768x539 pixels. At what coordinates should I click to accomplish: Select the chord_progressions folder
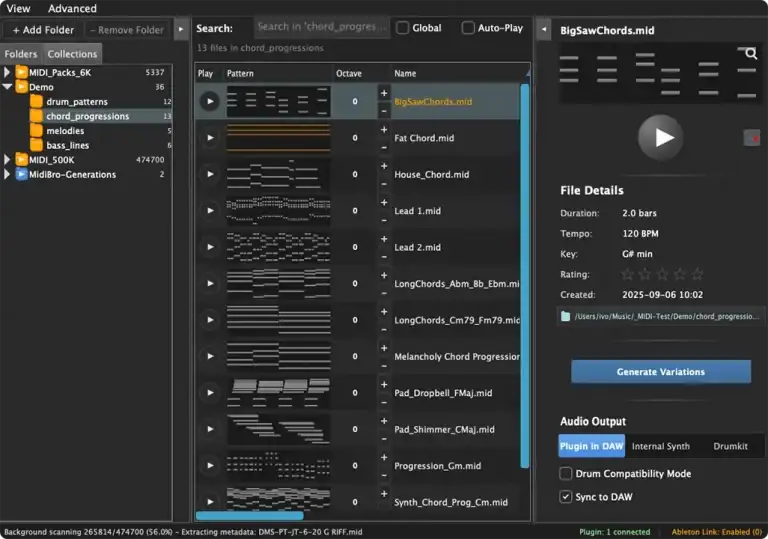[88, 116]
